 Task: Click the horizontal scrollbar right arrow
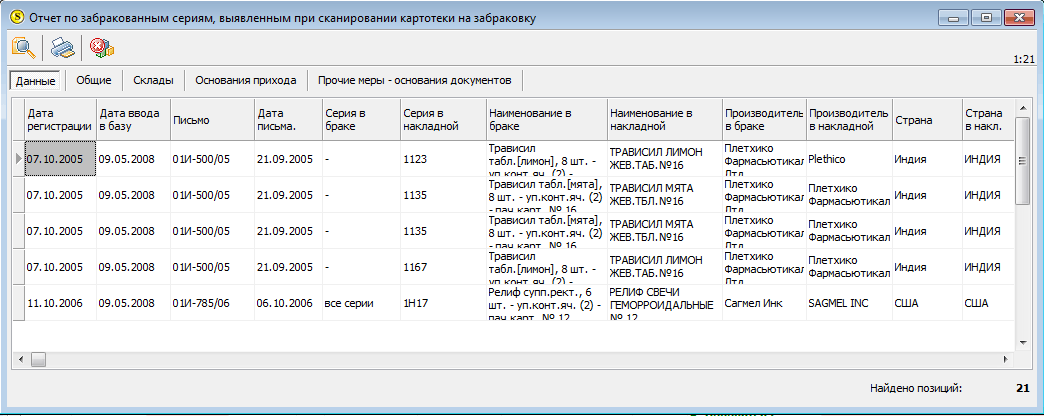1008,359
